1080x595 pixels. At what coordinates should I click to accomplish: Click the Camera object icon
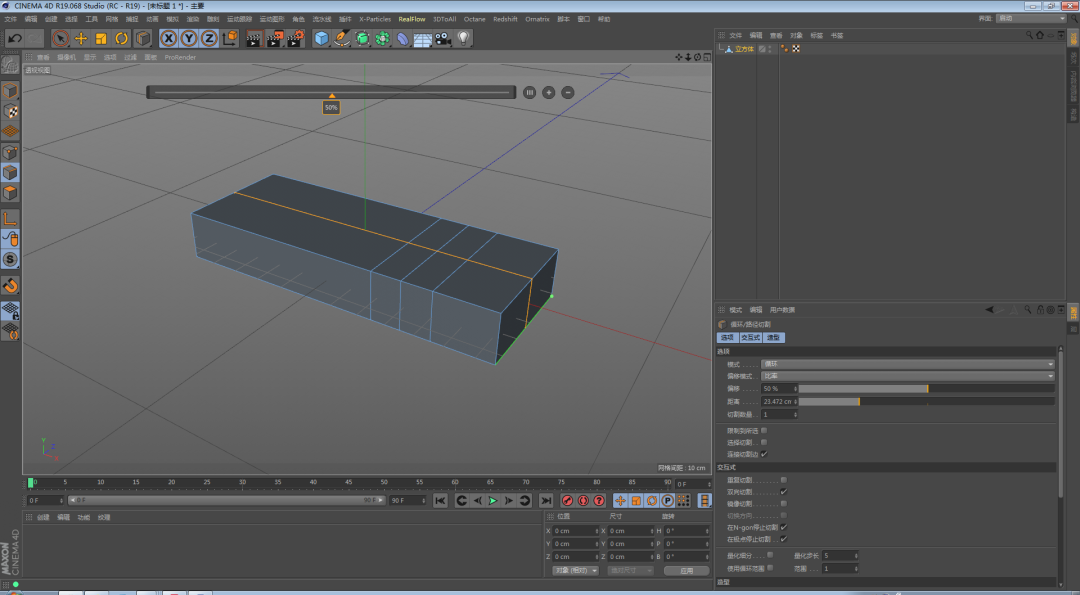coord(443,38)
